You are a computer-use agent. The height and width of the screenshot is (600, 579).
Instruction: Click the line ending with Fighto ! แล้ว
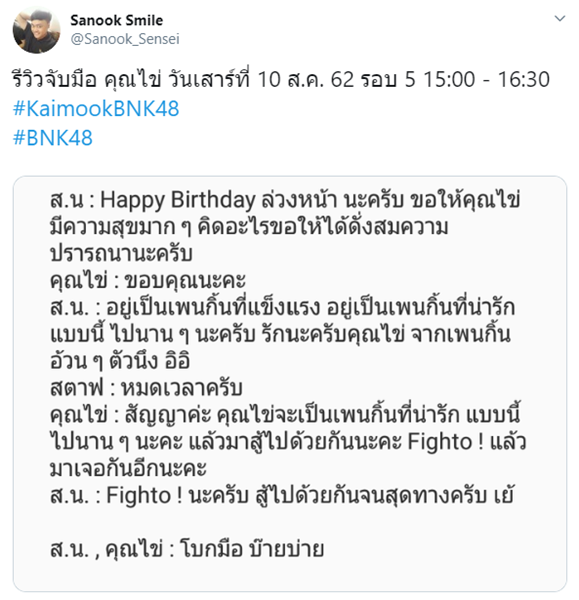pyautogui.click(x=288, y=441)
